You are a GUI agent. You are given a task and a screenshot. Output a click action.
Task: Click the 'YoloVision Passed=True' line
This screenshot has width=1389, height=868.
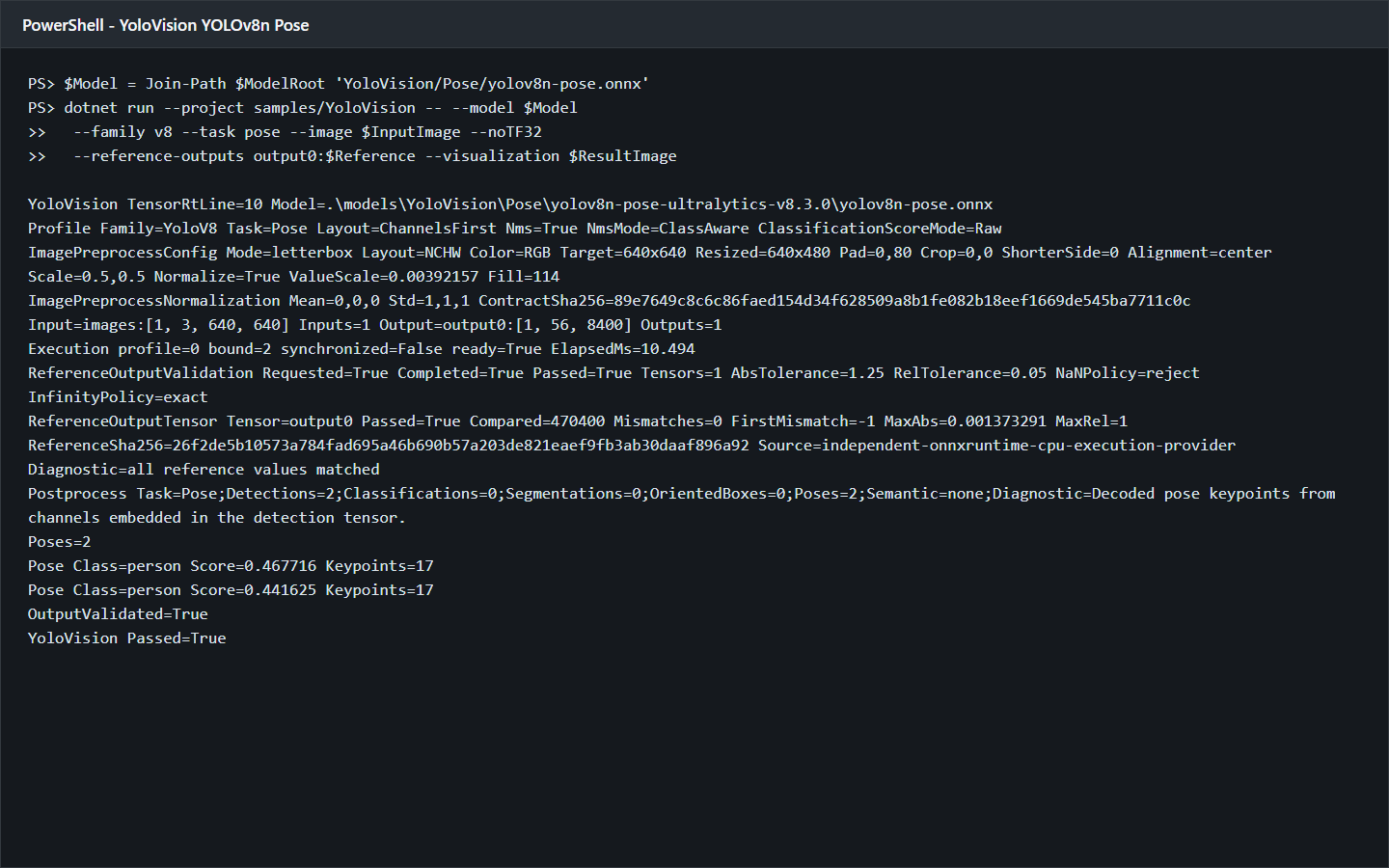tap(127, 638)
